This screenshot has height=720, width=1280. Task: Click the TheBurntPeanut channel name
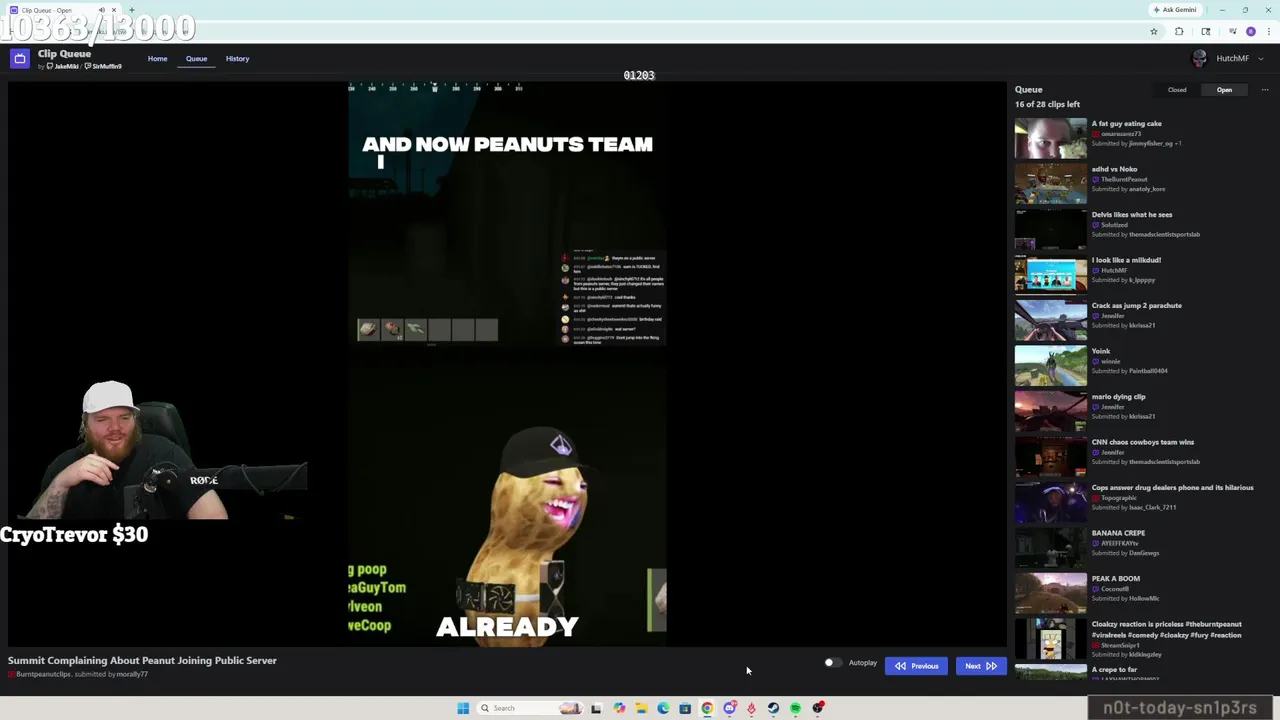pos(1124,179)
